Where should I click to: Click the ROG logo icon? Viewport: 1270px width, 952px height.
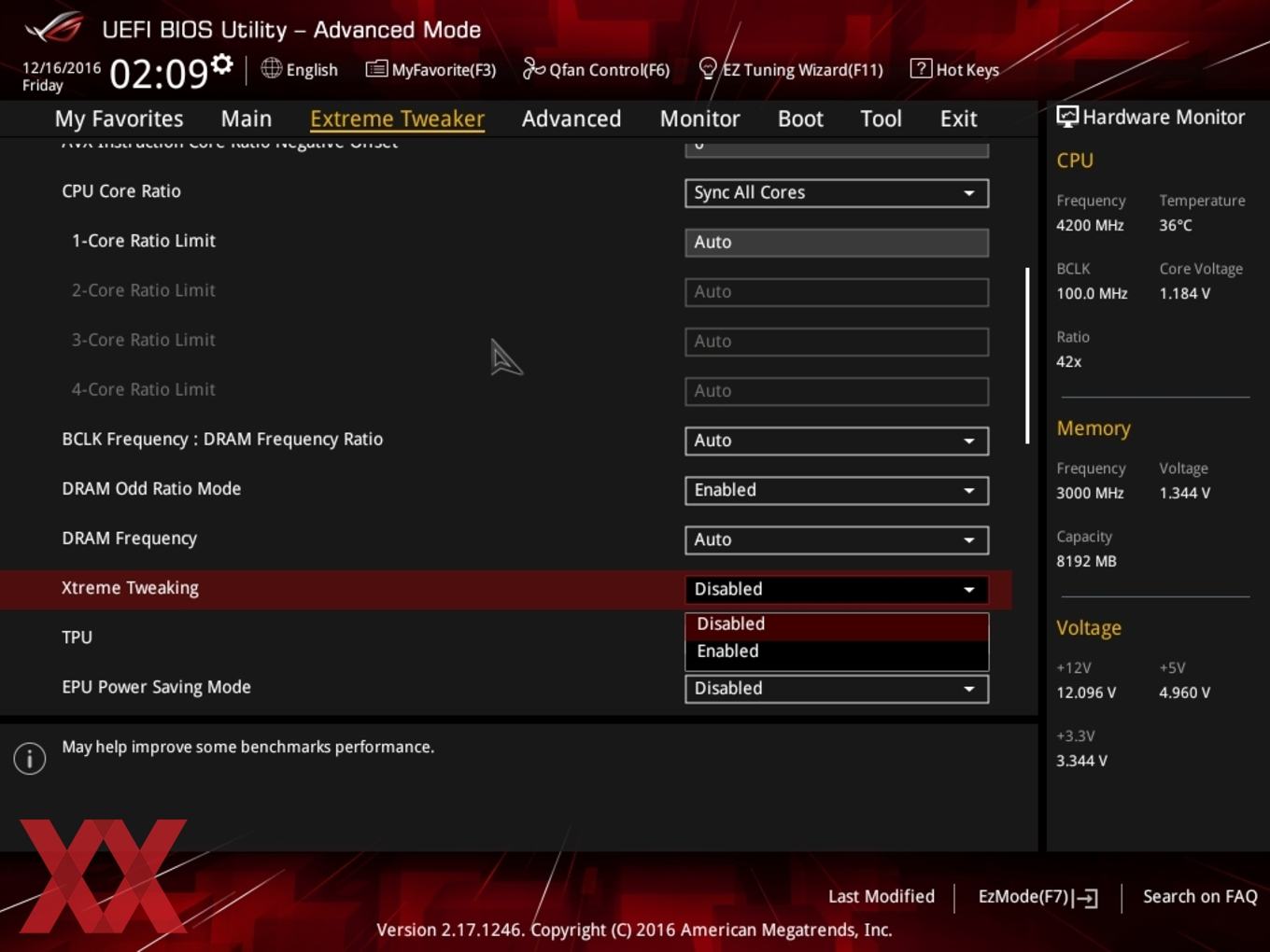(x=53, y=28)
